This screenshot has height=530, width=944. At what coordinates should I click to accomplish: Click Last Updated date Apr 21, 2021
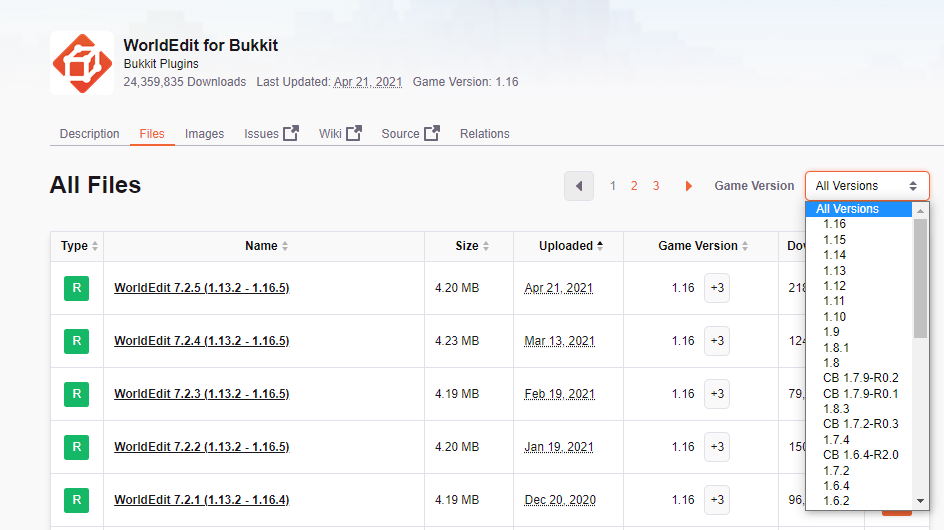coord(368,82)
